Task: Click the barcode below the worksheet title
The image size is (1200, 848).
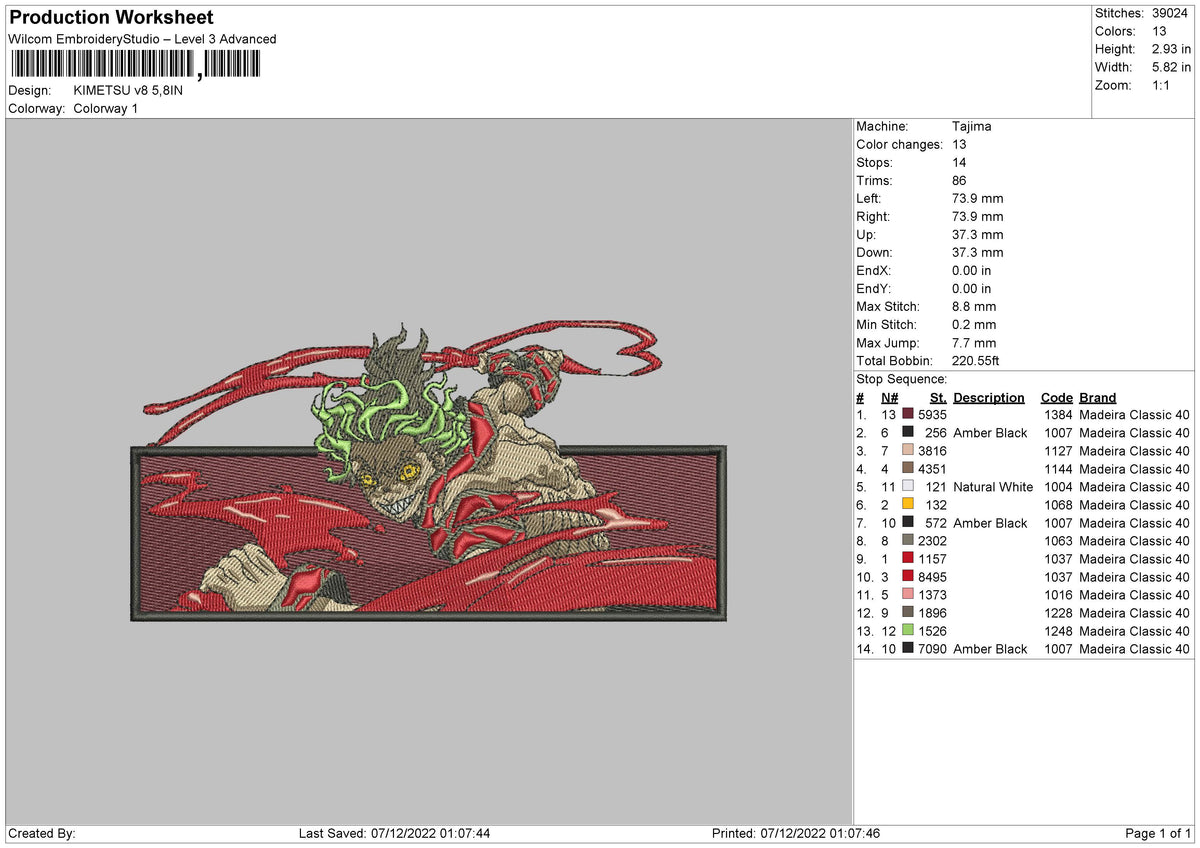Action: 134,65
